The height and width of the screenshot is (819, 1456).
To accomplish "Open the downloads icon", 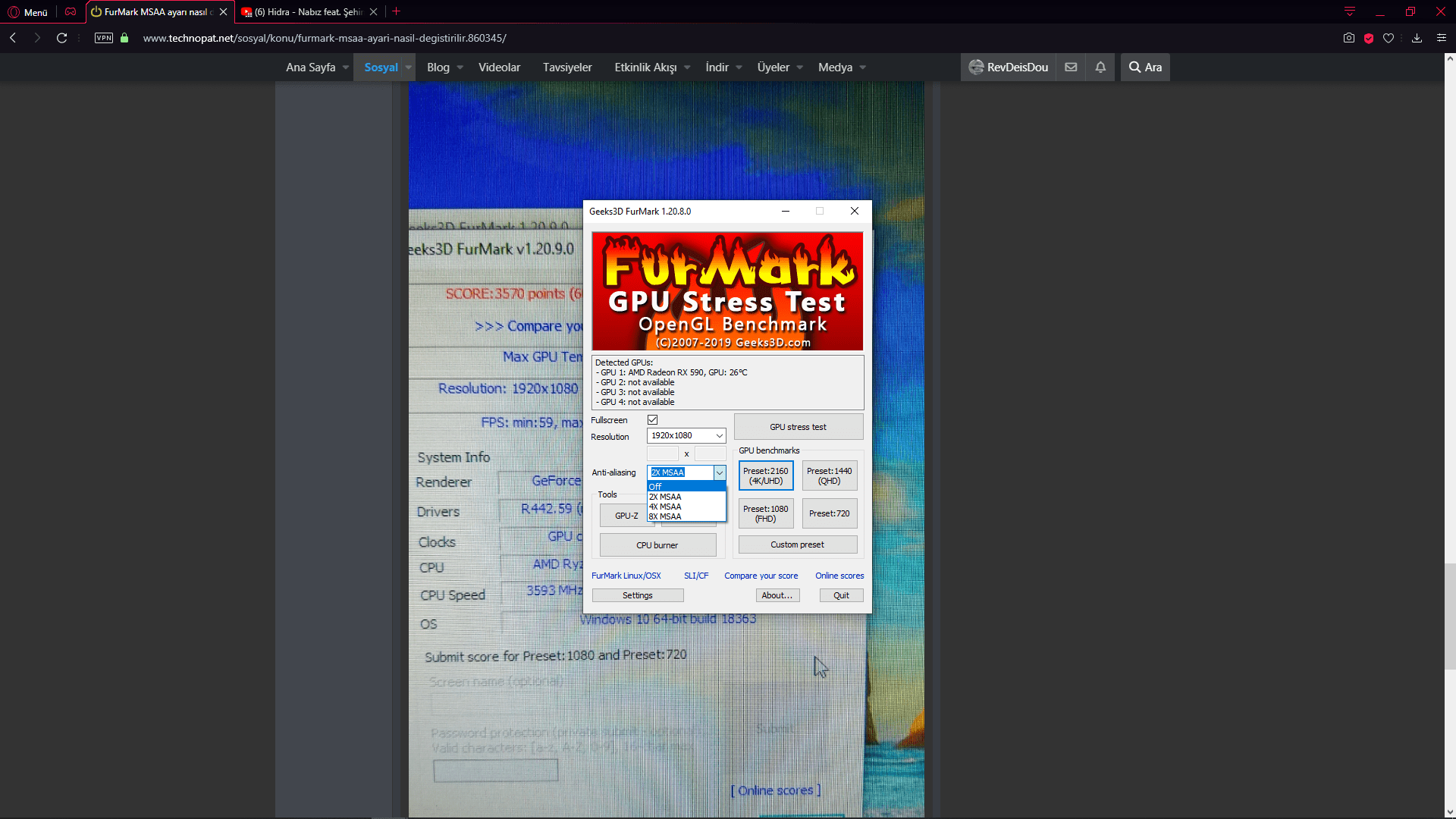I will point(1417,38).
